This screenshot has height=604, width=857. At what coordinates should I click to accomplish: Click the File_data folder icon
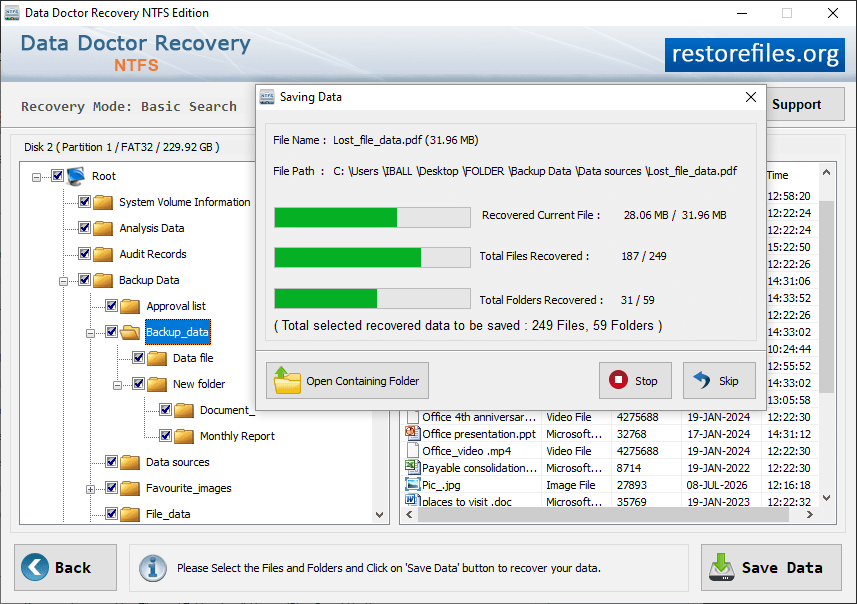click(130, 514)
